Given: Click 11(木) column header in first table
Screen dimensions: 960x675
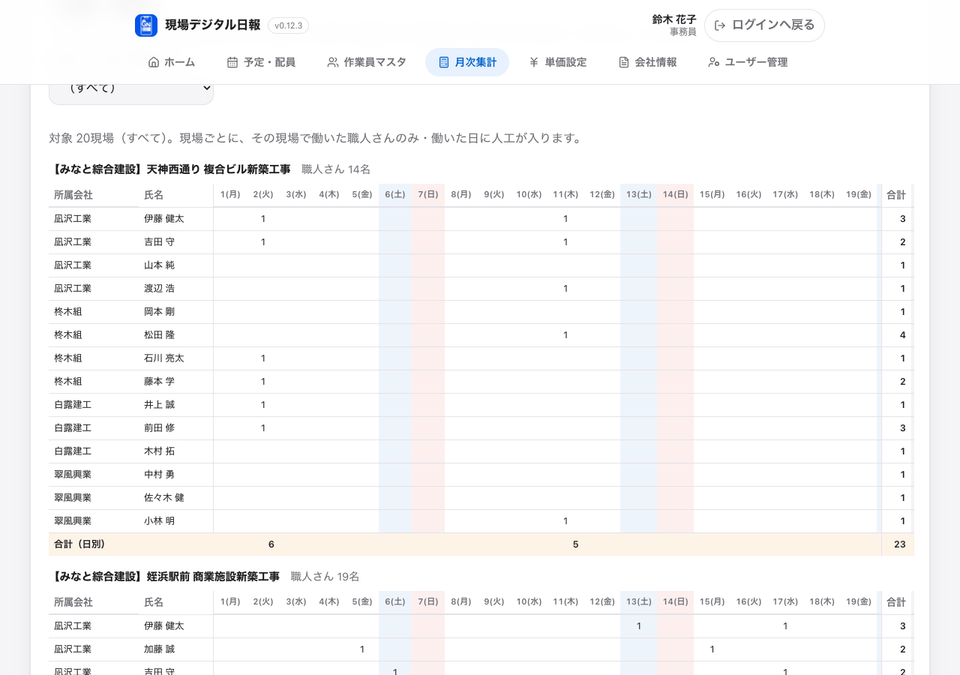Looking at the screenshot, I should 565,194.
